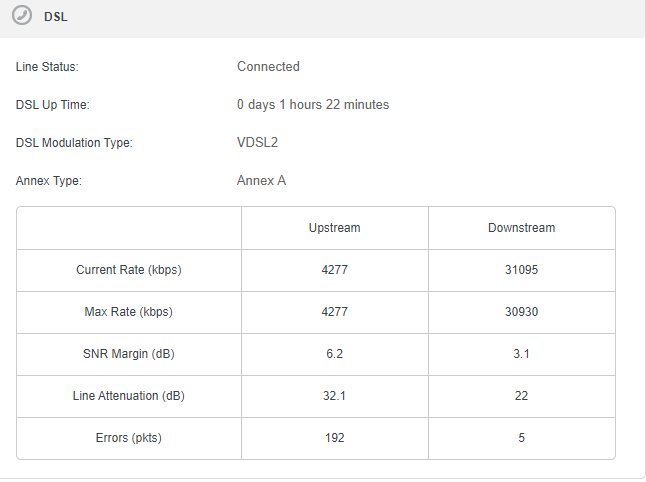Click the Line Status label
The image size is (646, 482).
(47, 67)
